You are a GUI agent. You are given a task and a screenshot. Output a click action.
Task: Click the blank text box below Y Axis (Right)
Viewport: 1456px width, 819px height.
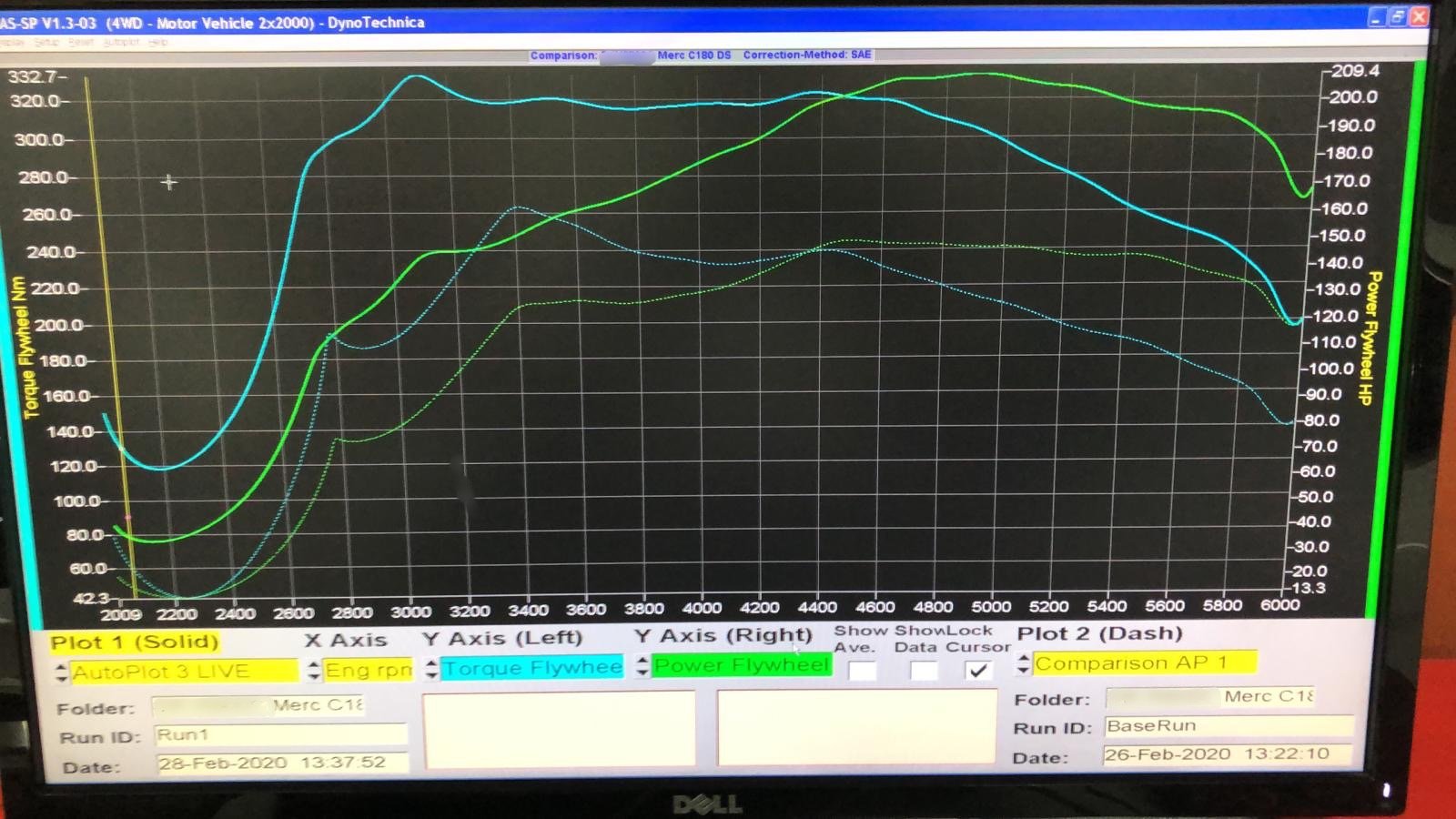click(x=857, y=726)
